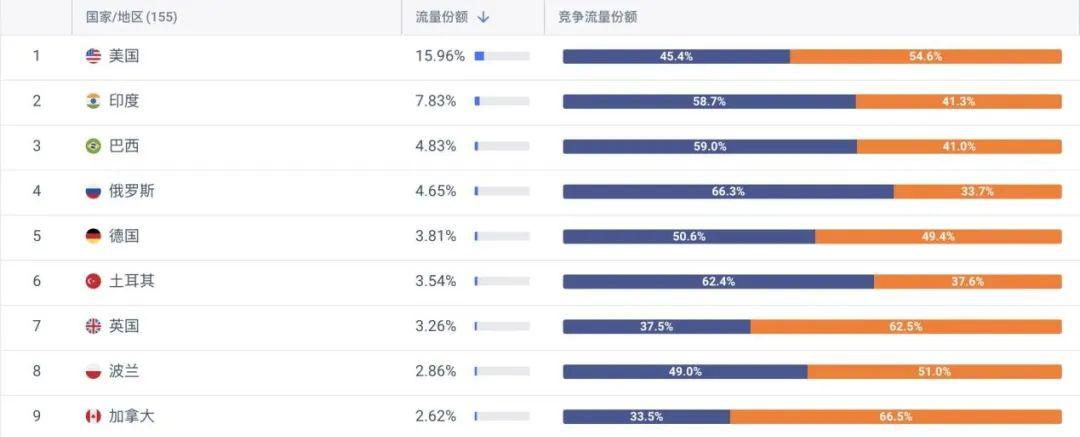Click the Brazil flag icon

tap(93, 146)
